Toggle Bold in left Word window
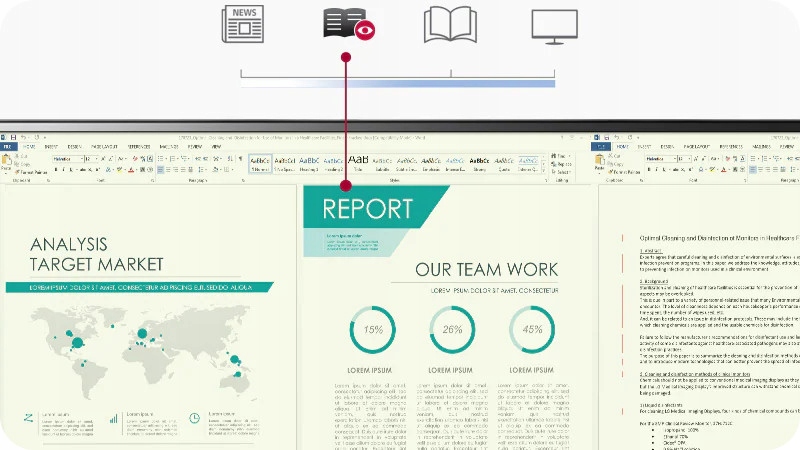The width and height of the screenshot is (800, 450). tap(56, 170)
